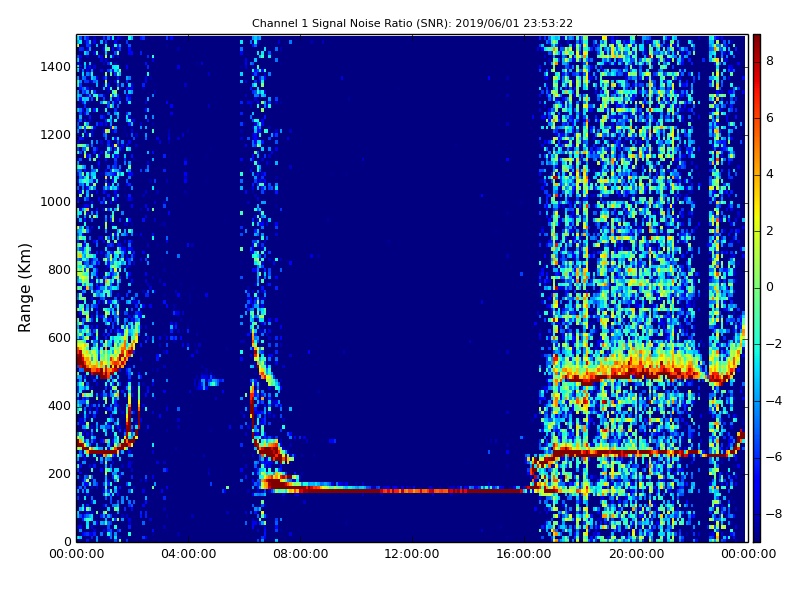Image resolution: width=800 pixels, height=600 pixels.
Task: Click the 'Range (Km)' y-axis label
Action: pos(24,288)
